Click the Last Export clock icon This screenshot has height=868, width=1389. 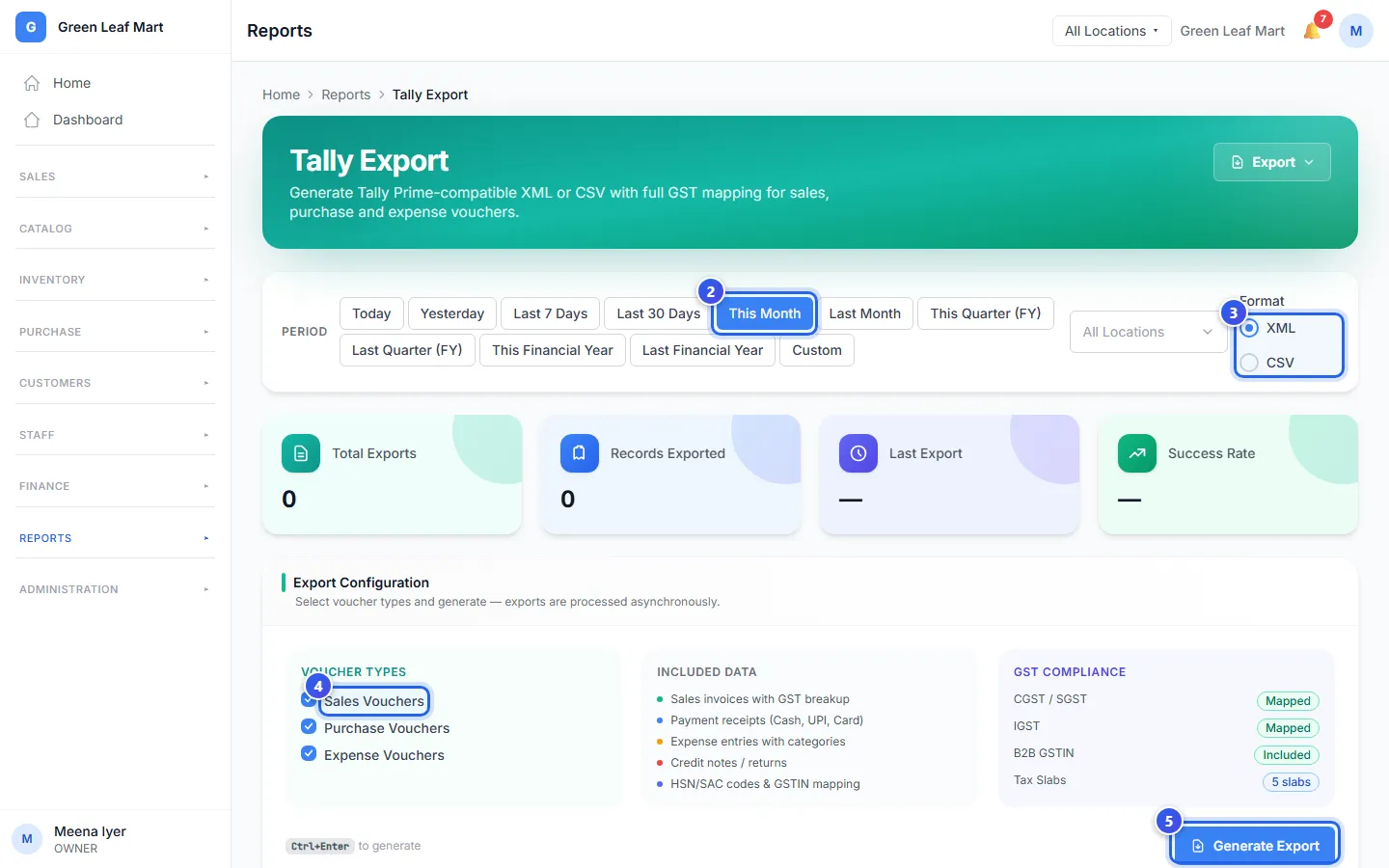click(858, 453)
